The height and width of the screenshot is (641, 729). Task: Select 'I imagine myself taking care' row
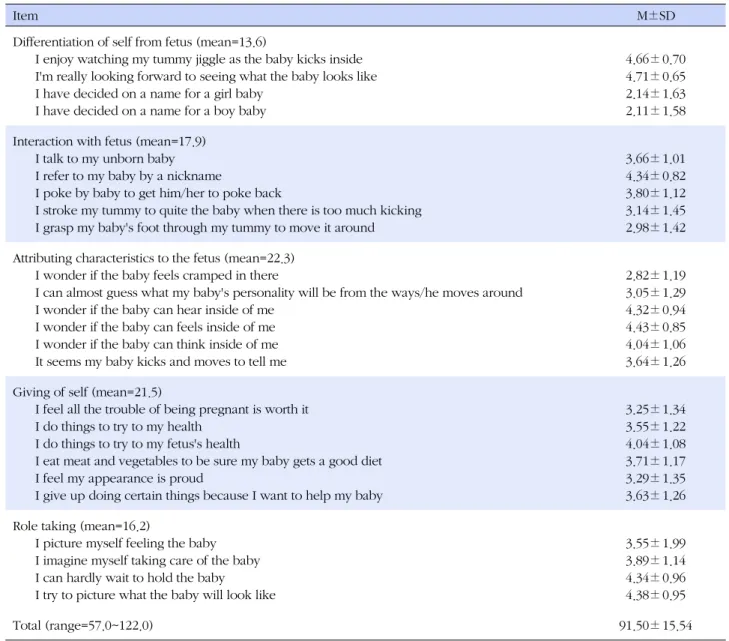pyautogui.click(x=147, y=560)
